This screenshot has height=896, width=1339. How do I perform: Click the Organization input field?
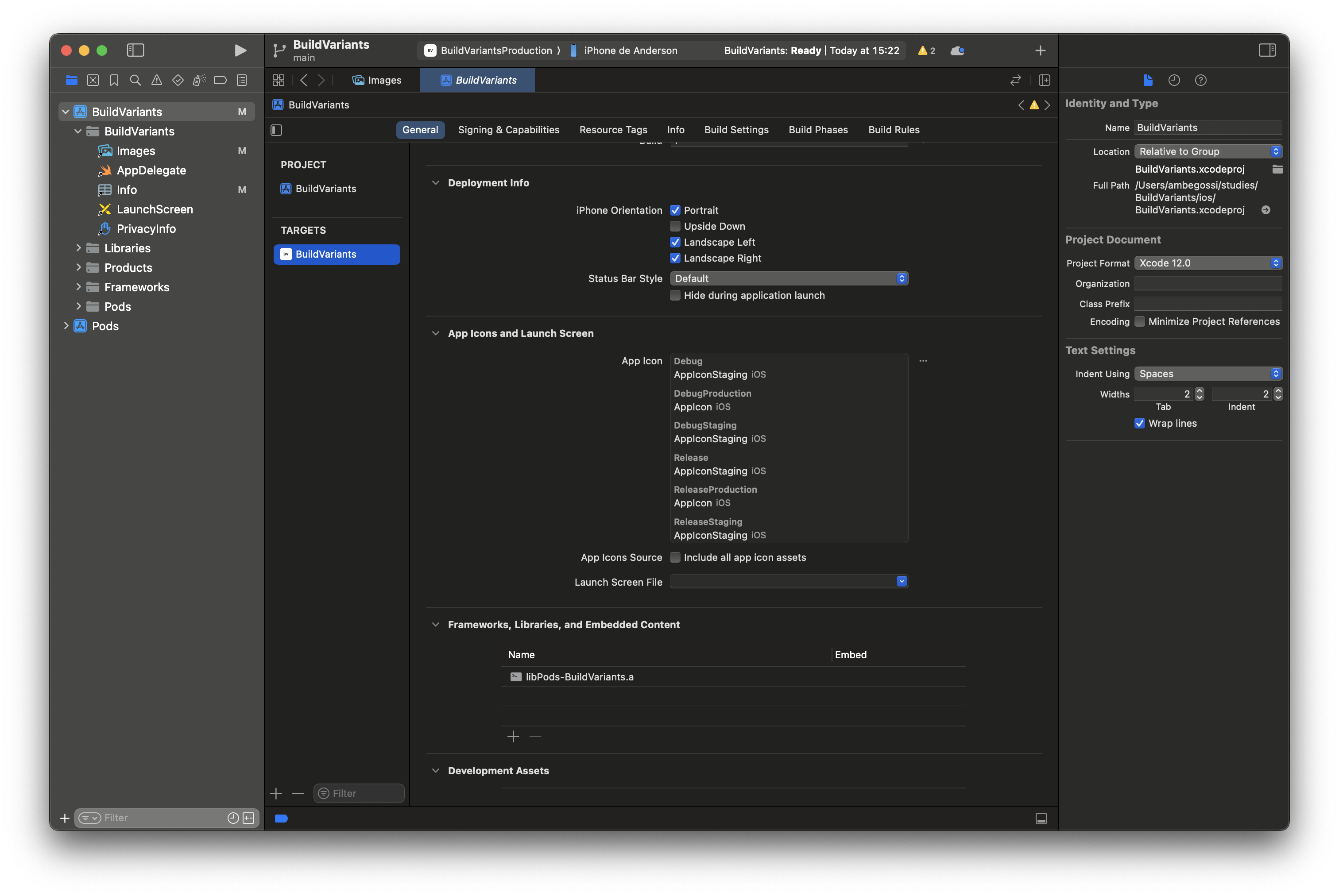coord(1208,283)
